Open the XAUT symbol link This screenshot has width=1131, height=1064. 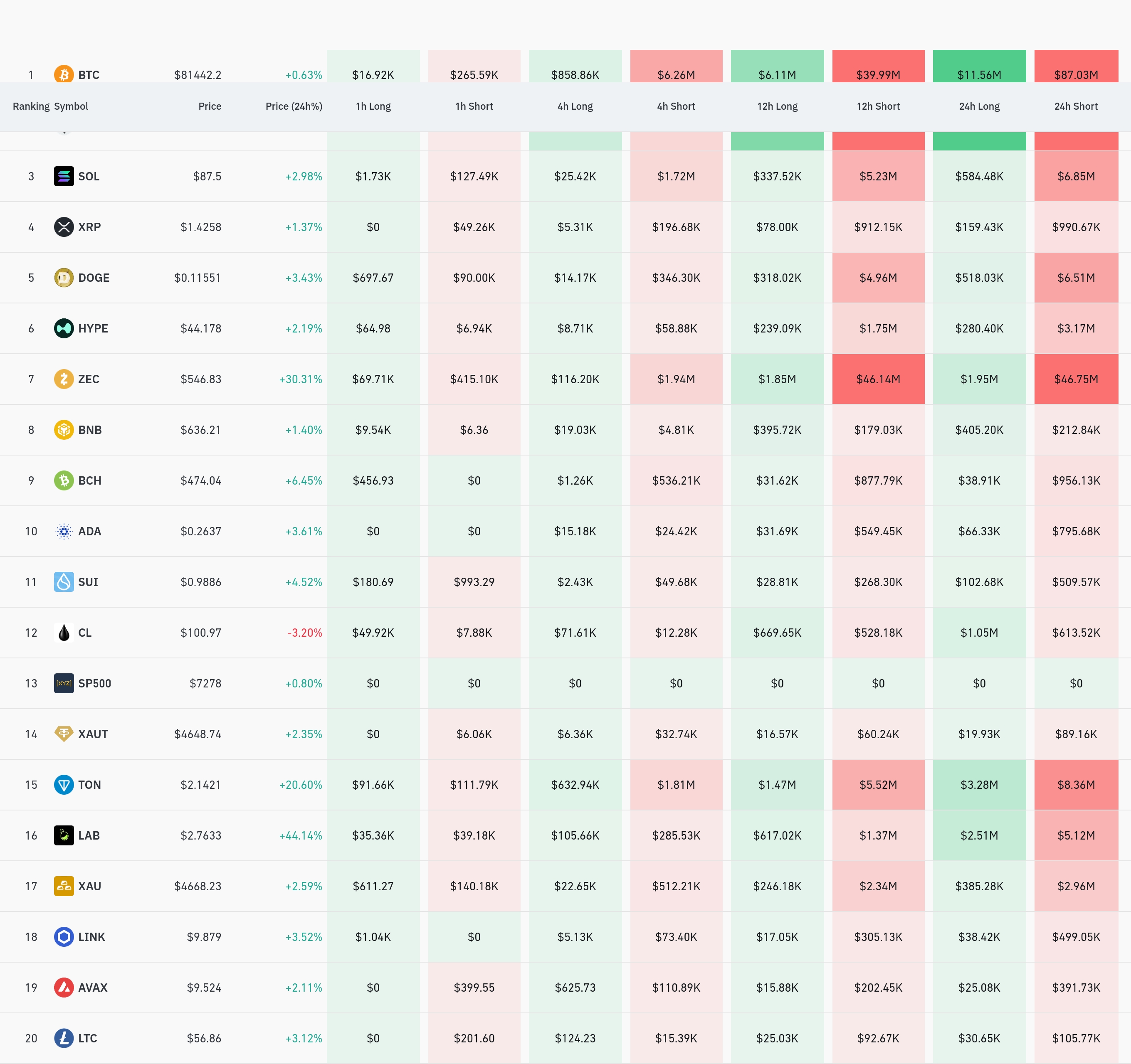pyautogui.click(x=93, y=734)
